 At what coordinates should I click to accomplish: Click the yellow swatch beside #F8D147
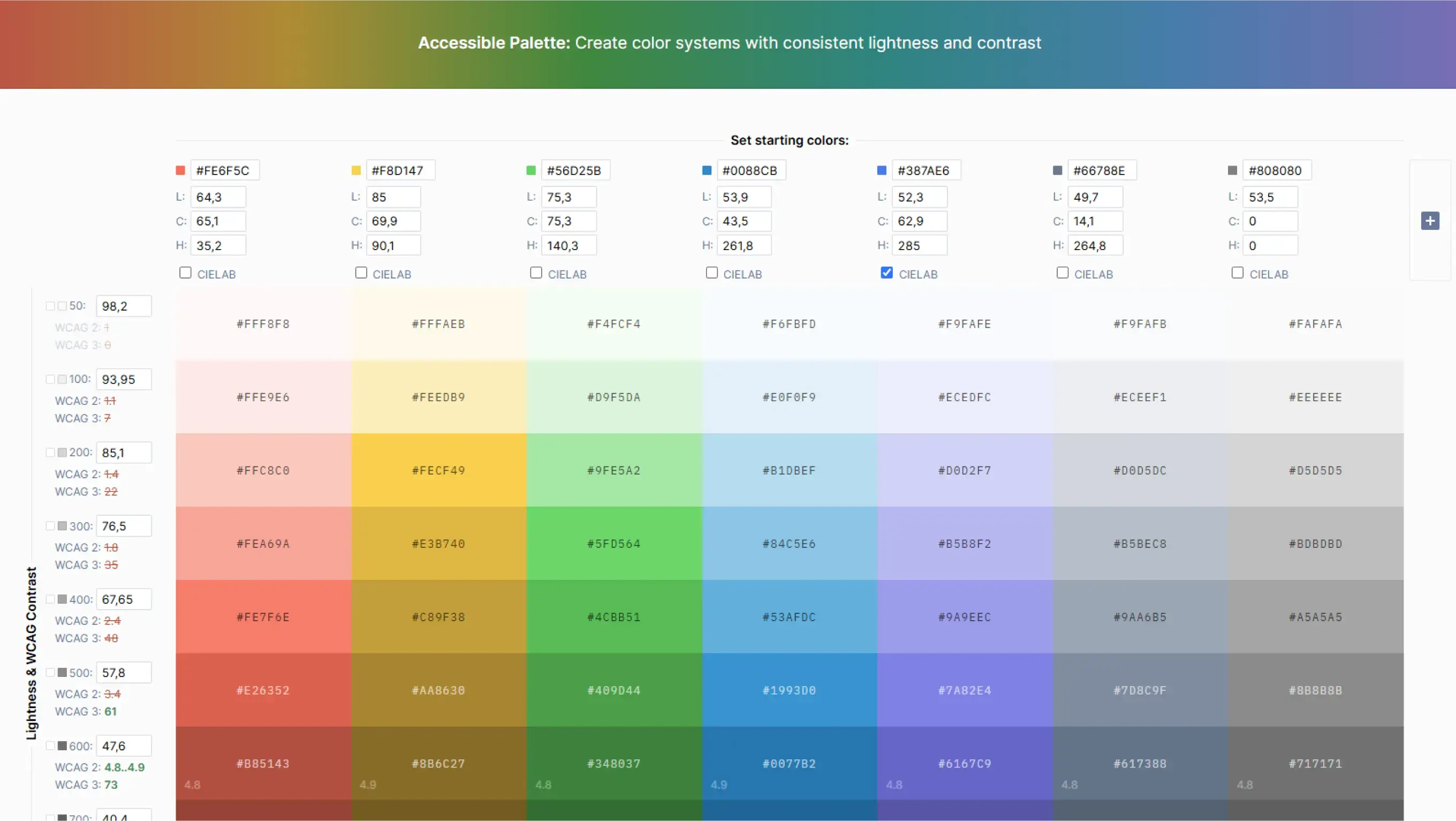pyautogui.click(x=355, y=170)
